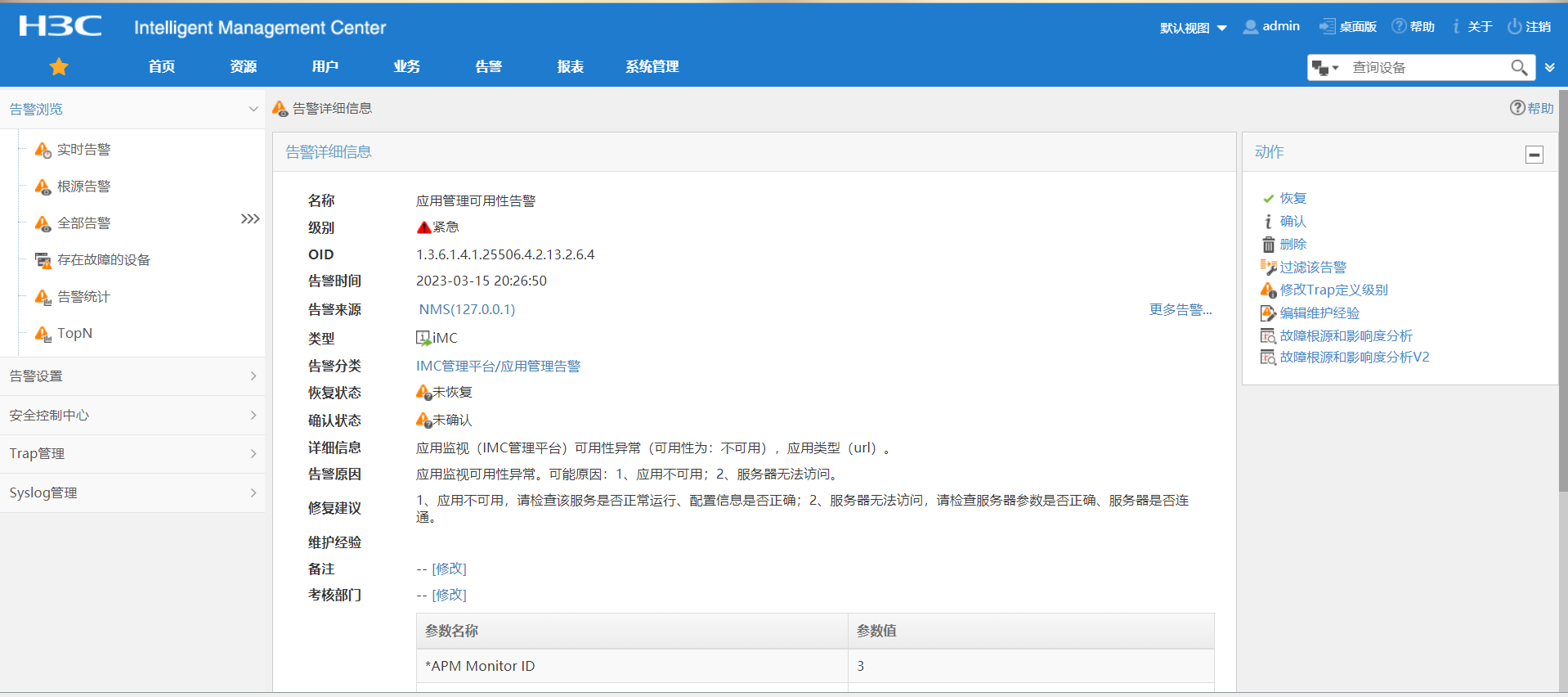The image size is (1568, 697).
Task: Expand the Syslog管理 section
Action: click(253, 493)
